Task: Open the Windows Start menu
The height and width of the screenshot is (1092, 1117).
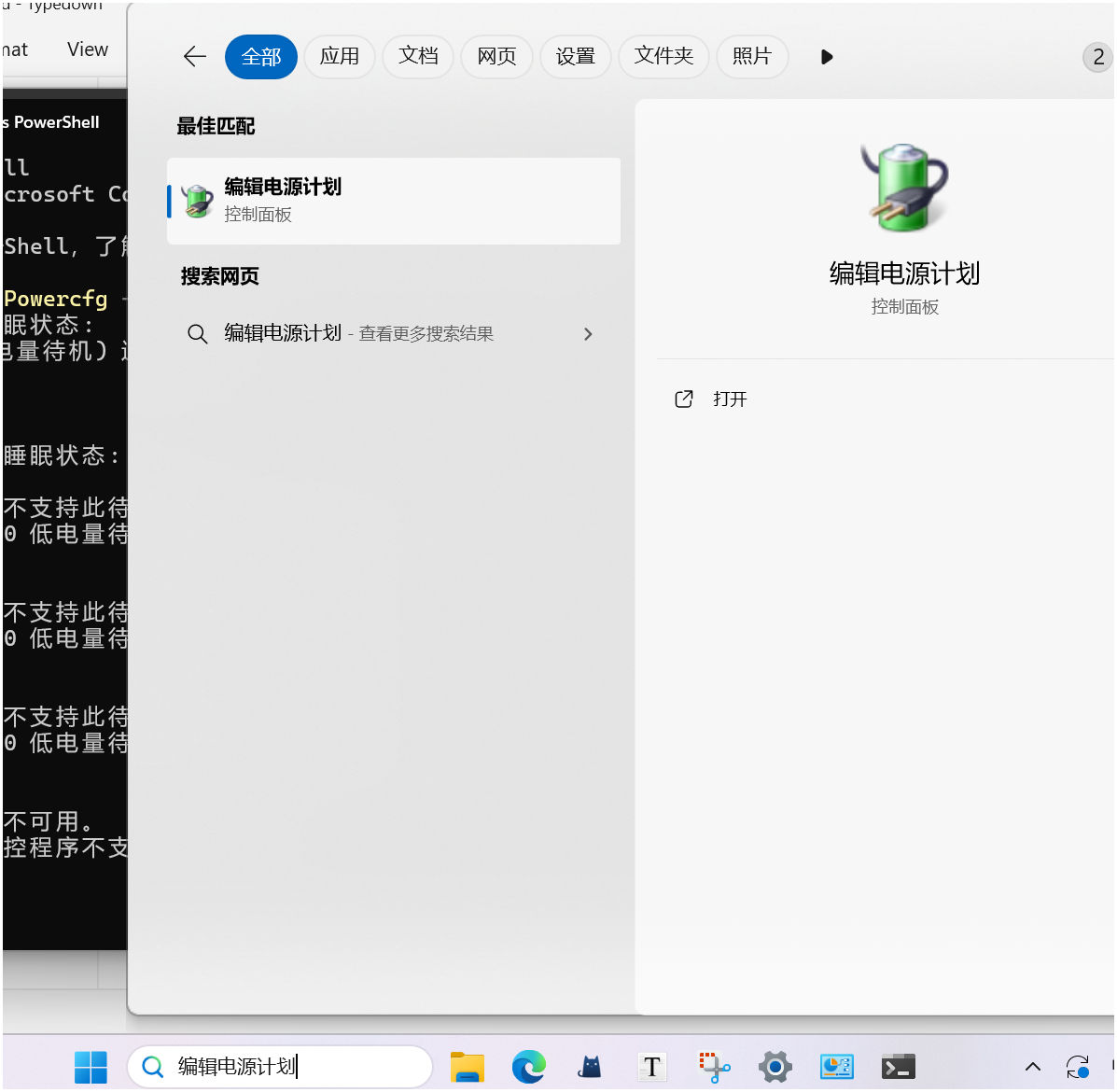Action: click(91, 1067)
